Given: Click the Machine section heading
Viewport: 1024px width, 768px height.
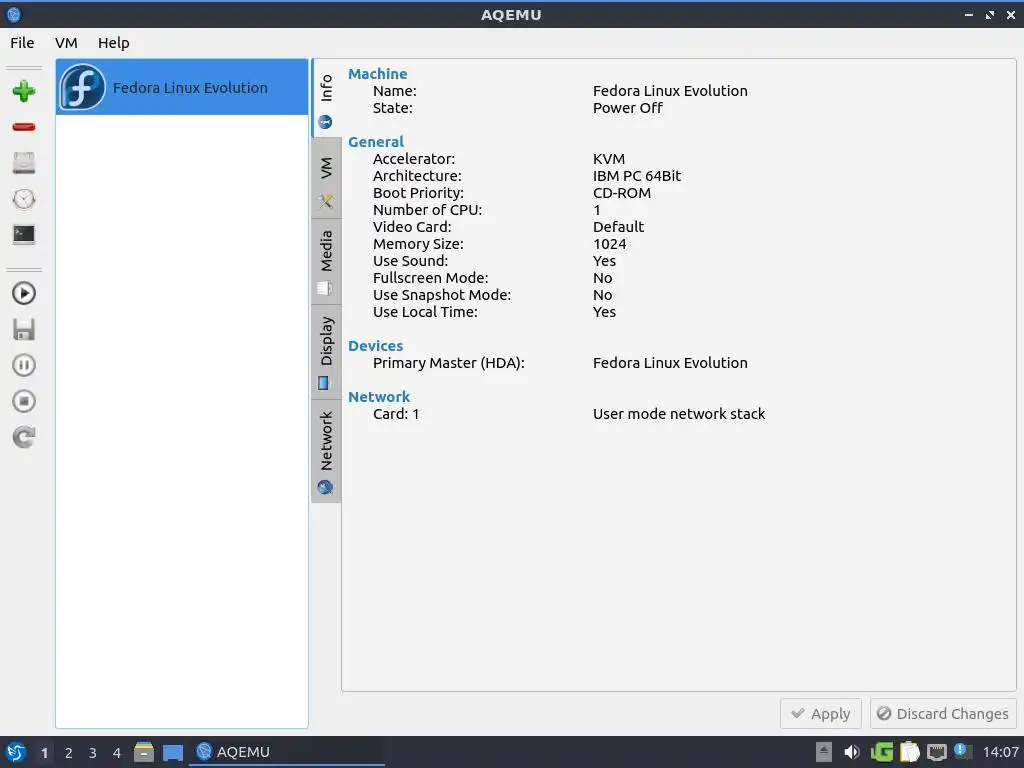Looking at the screenshot, I should pyautogui.click(x=377, y=74).
